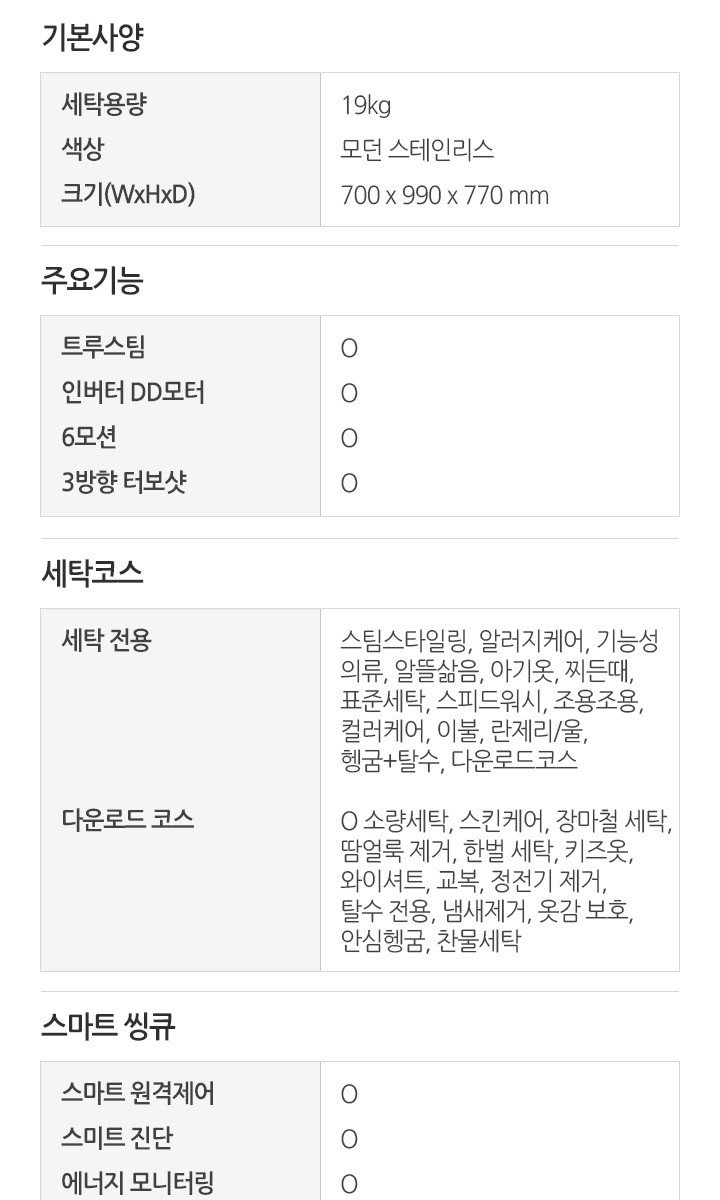Click the 스마트 씽큐 section heading

click(109, 1027)
